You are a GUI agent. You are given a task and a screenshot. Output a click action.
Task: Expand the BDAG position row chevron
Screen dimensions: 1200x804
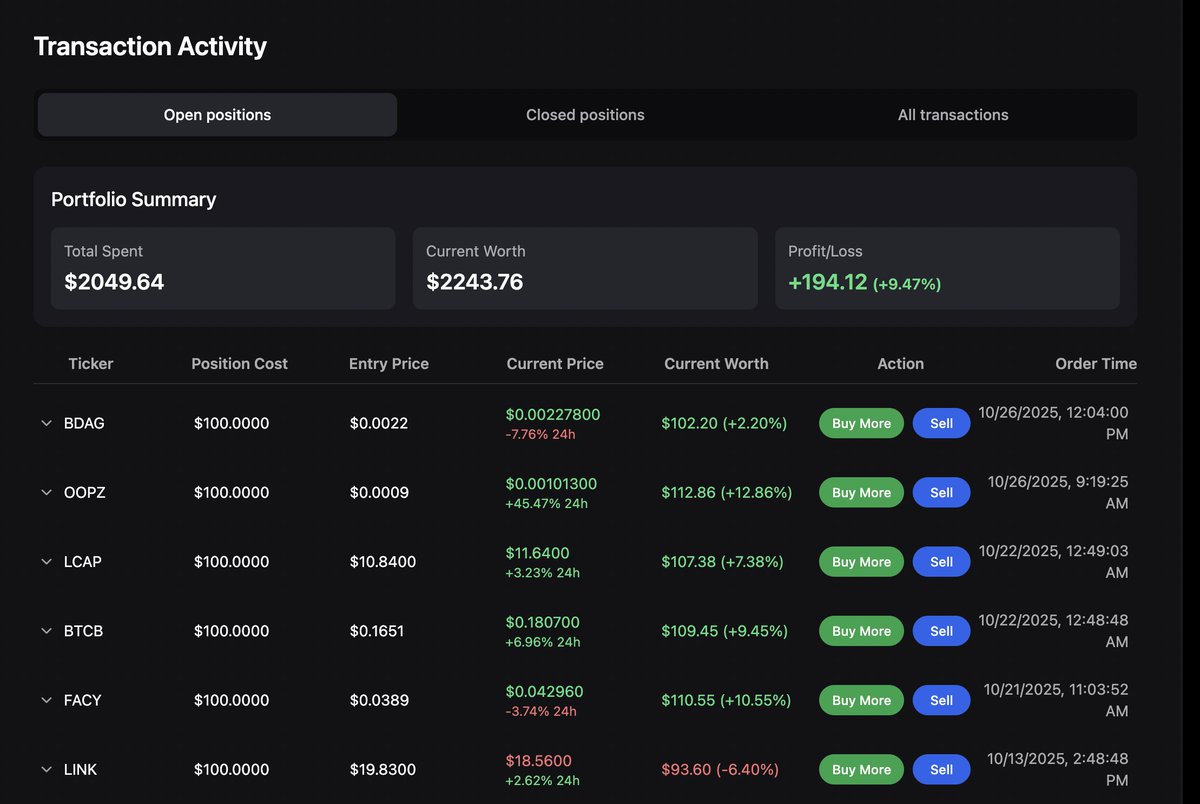(x=46, y=423)
